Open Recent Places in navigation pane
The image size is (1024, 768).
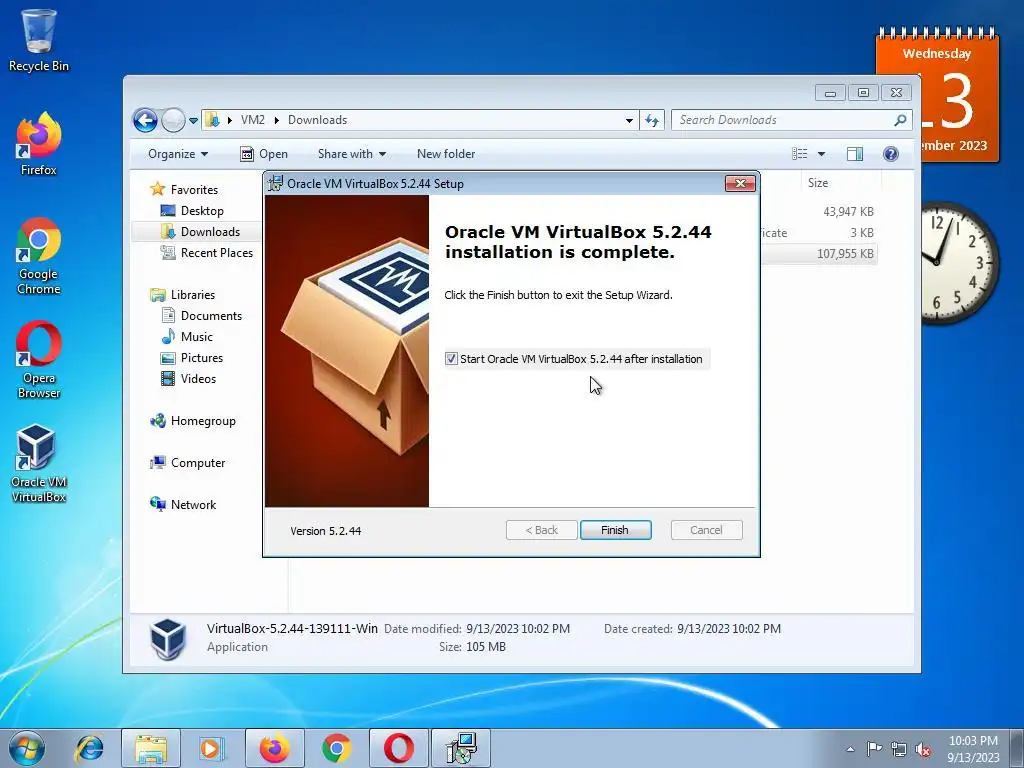[x=207, y=253]
